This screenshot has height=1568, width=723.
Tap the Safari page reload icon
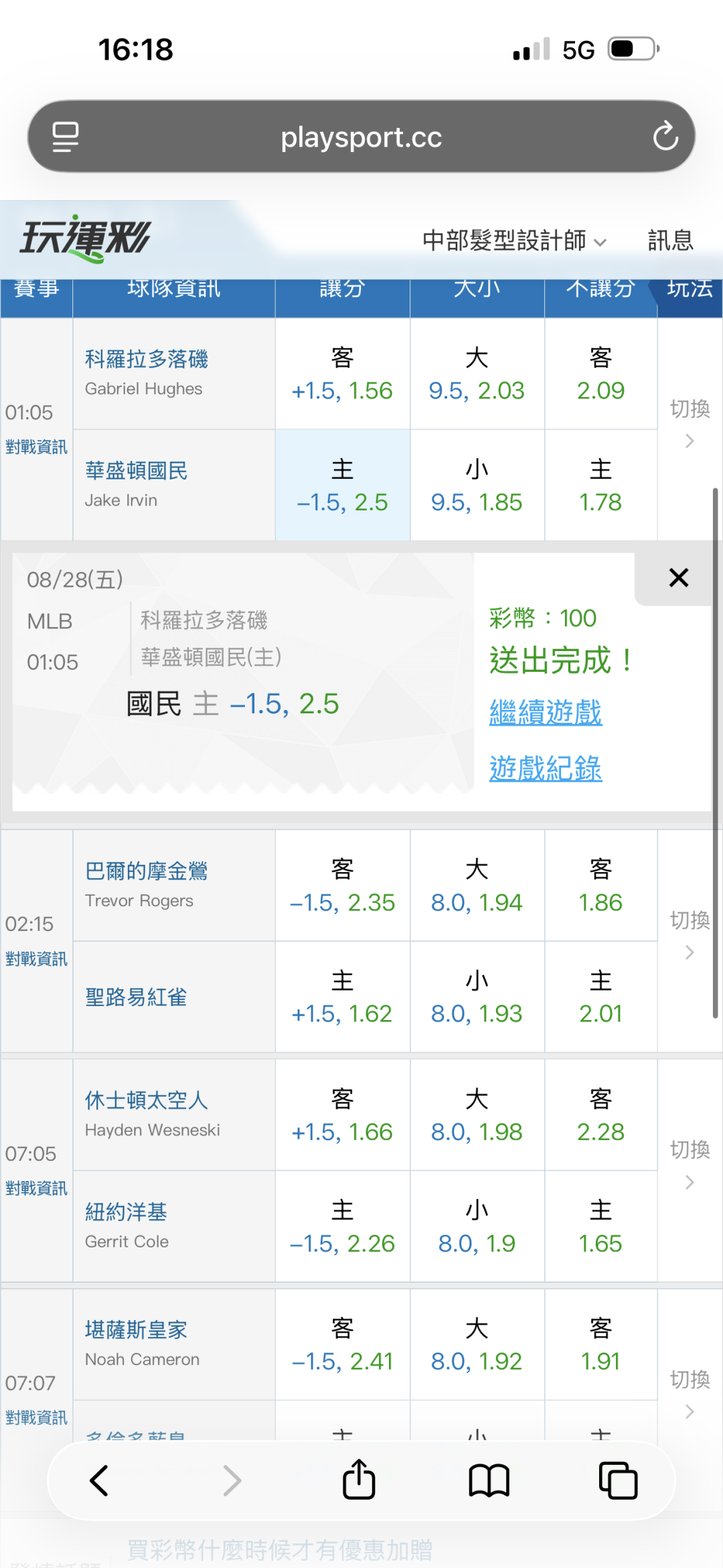[x=665, y=136]
